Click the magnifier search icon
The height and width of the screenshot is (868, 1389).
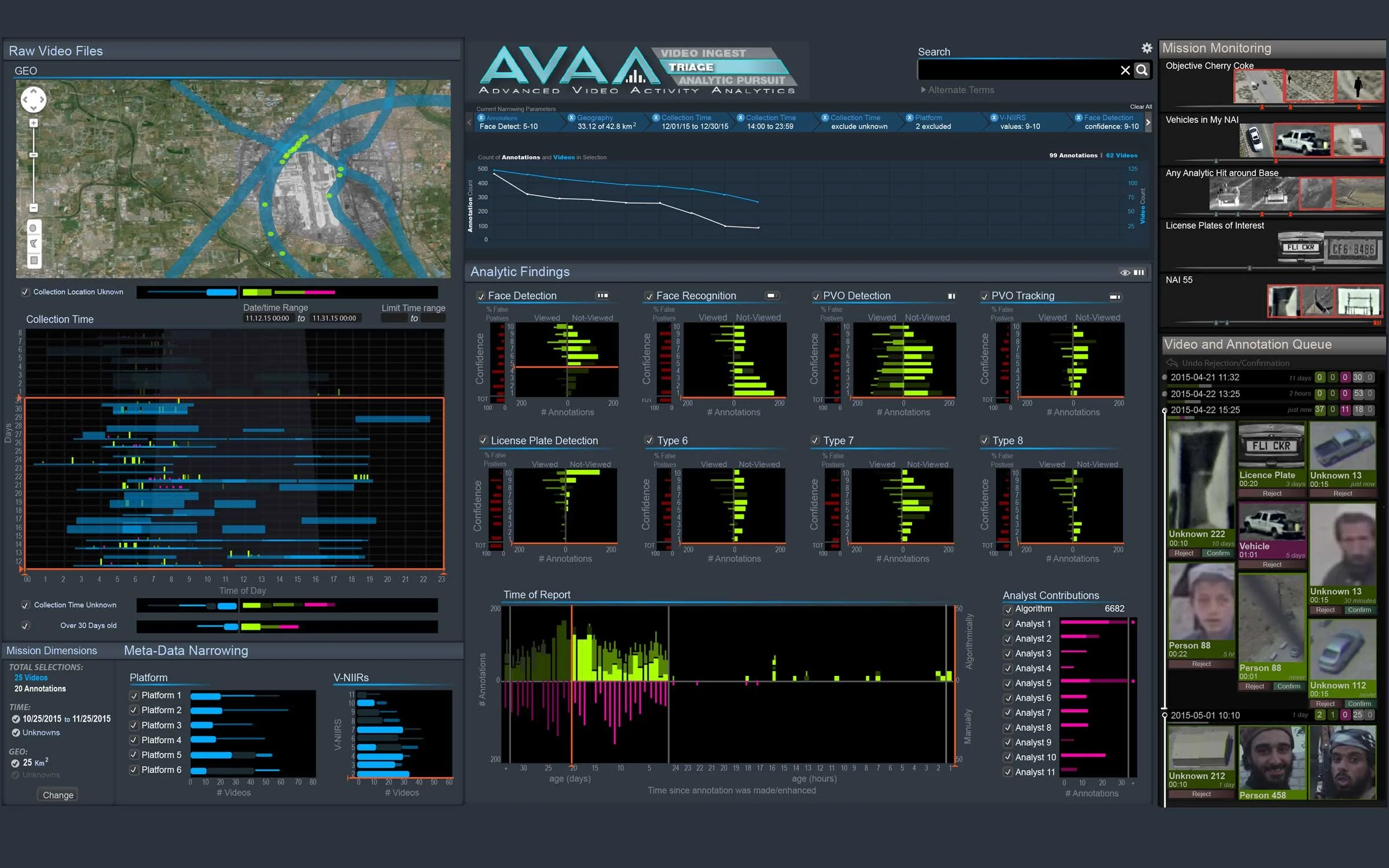[1142, 70]
